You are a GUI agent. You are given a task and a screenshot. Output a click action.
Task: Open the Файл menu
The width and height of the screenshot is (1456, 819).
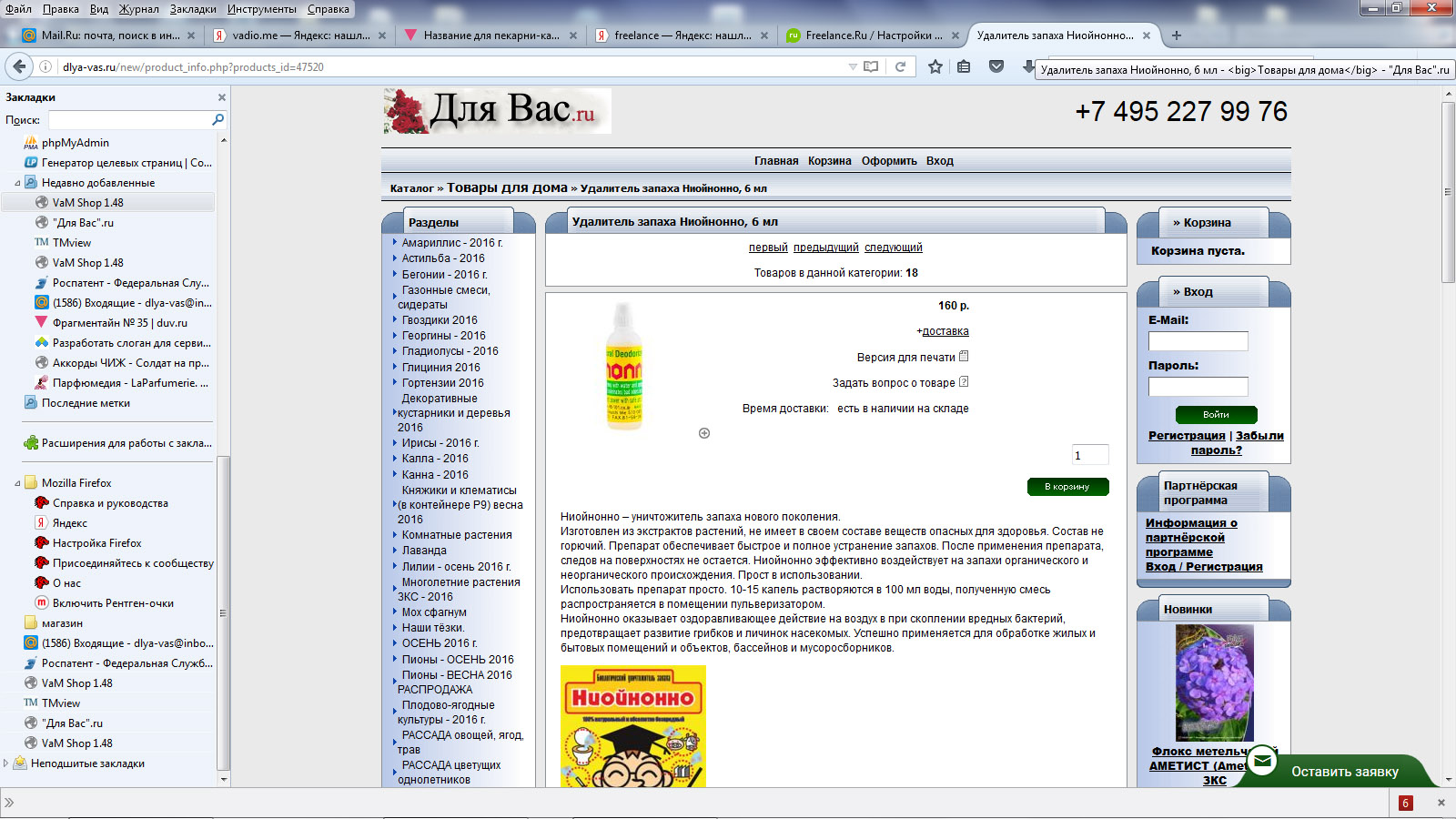point(18,9)
